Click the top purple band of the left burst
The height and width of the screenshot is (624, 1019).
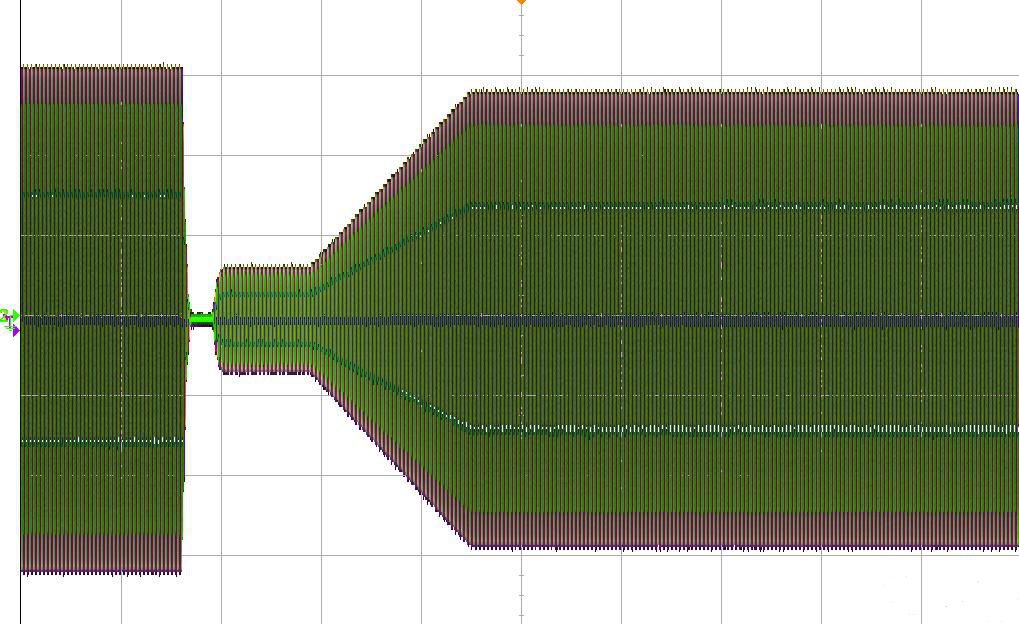tap(100, 85)
